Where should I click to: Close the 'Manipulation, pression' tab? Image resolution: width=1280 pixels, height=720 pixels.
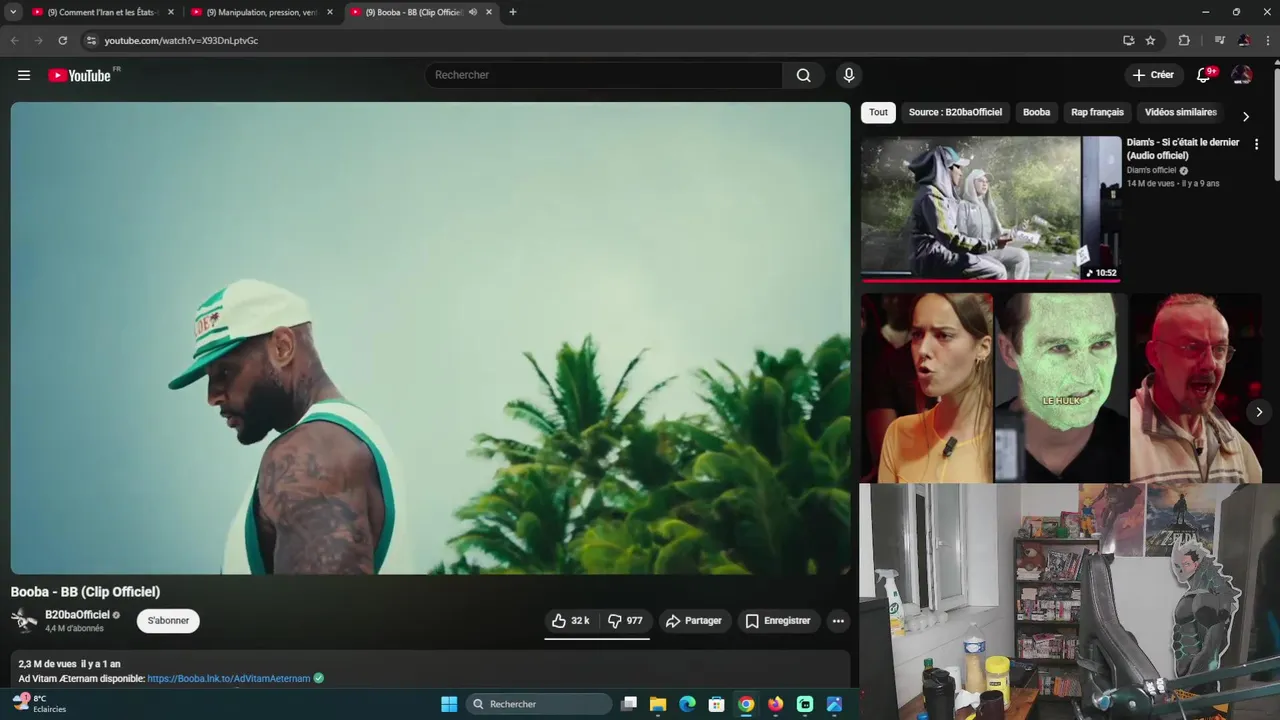[330, 12]
